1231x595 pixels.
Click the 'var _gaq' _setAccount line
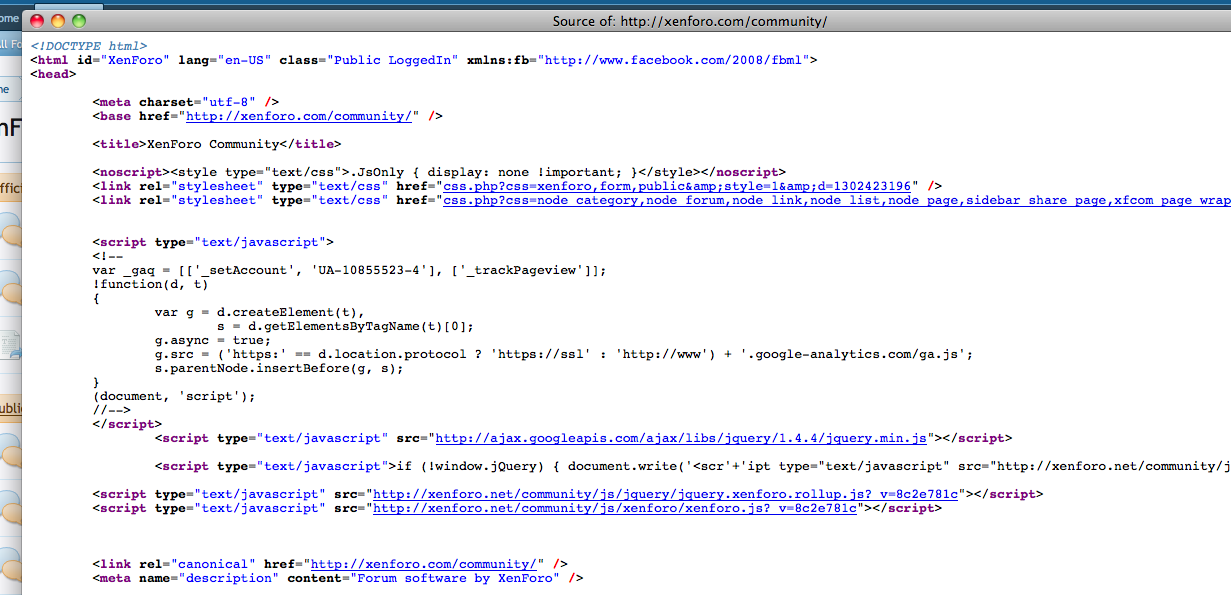coord(349,270)
